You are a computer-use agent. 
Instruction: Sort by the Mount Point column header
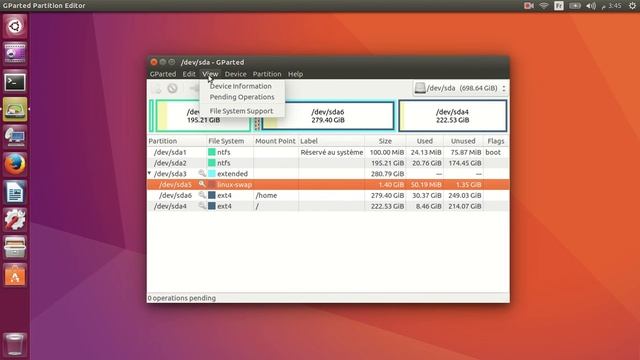pyautogui.click(x=276, y=141)
